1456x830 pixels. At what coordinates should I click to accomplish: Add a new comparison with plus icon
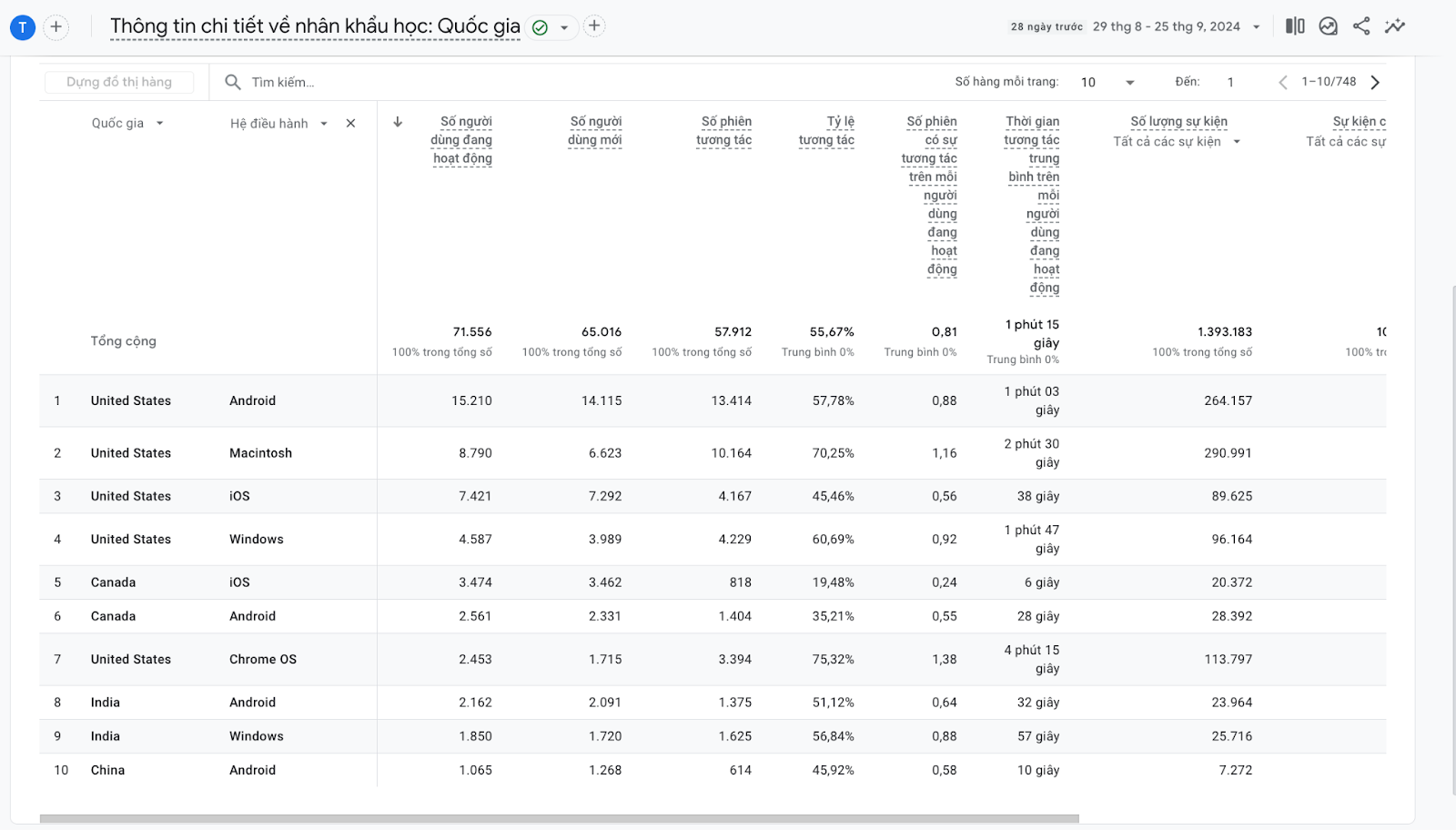click(56, 27)
